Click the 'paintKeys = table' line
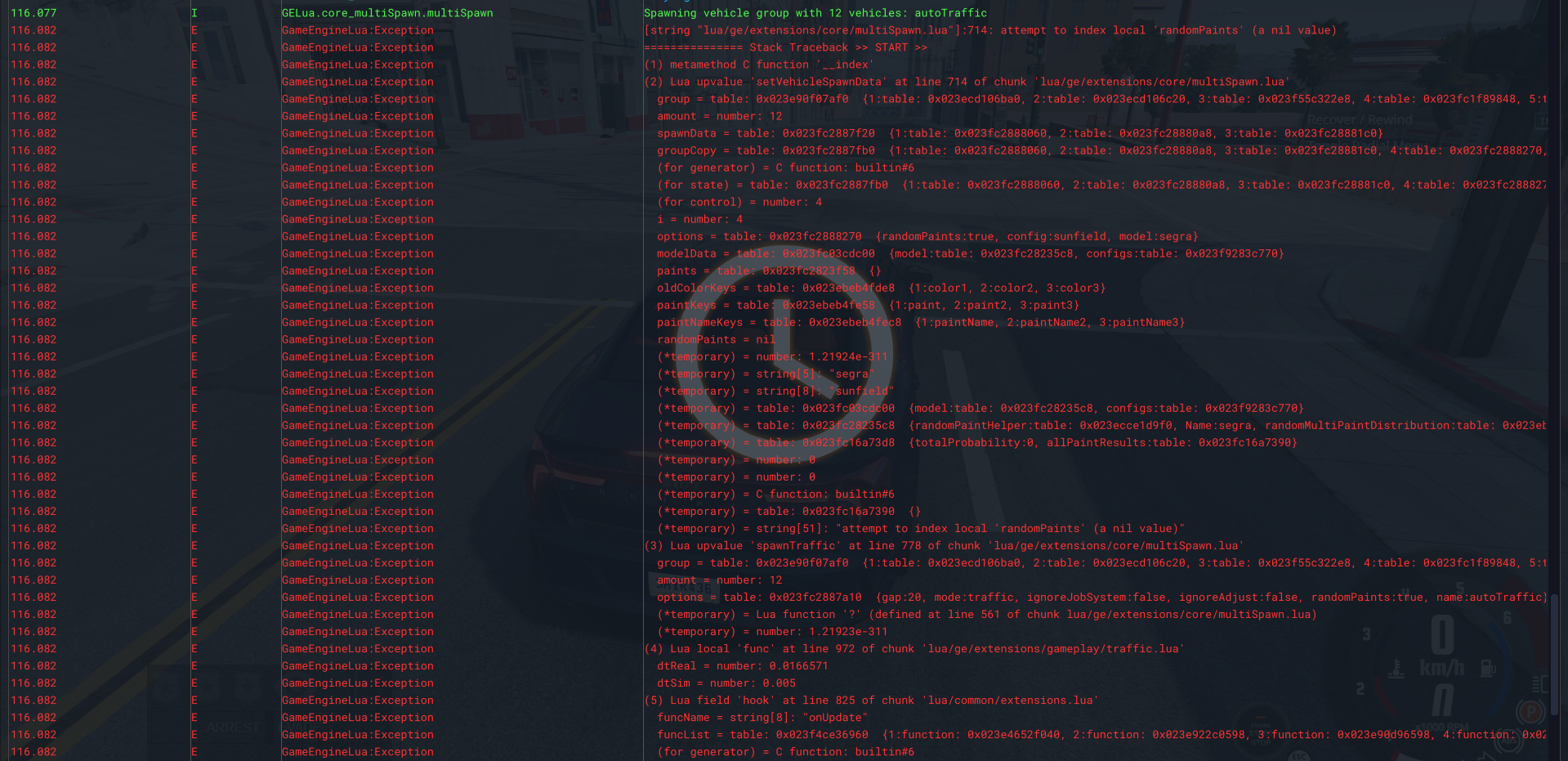Screen dimensions: 1568x761 869,305
